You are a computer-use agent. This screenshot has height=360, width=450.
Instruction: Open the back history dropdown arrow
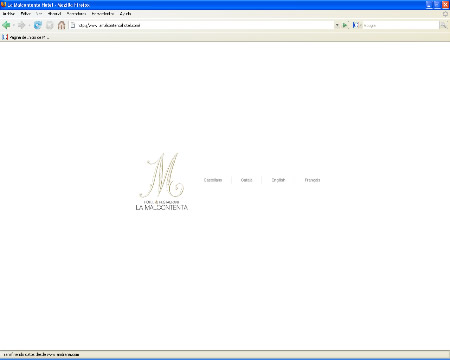13,25
